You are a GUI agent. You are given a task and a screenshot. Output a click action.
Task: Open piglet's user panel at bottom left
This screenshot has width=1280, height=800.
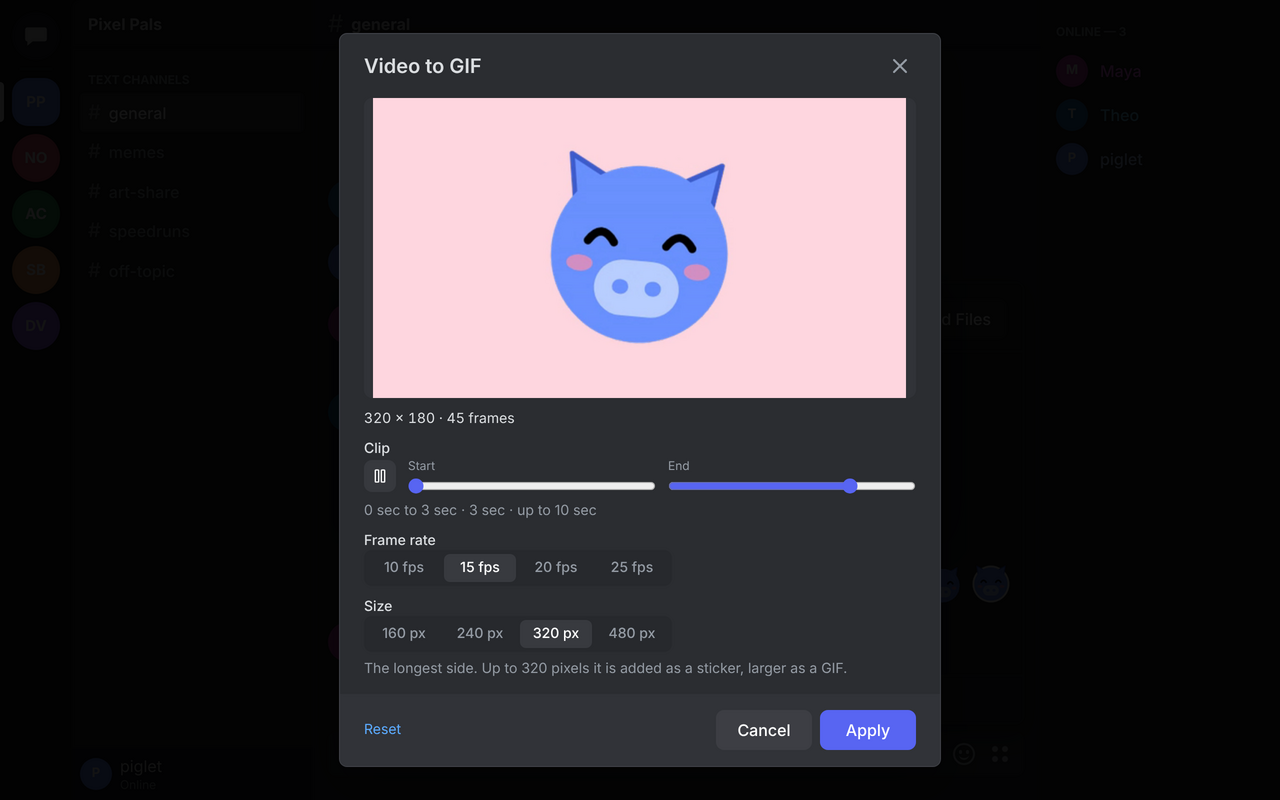click(x=190, y=773)
